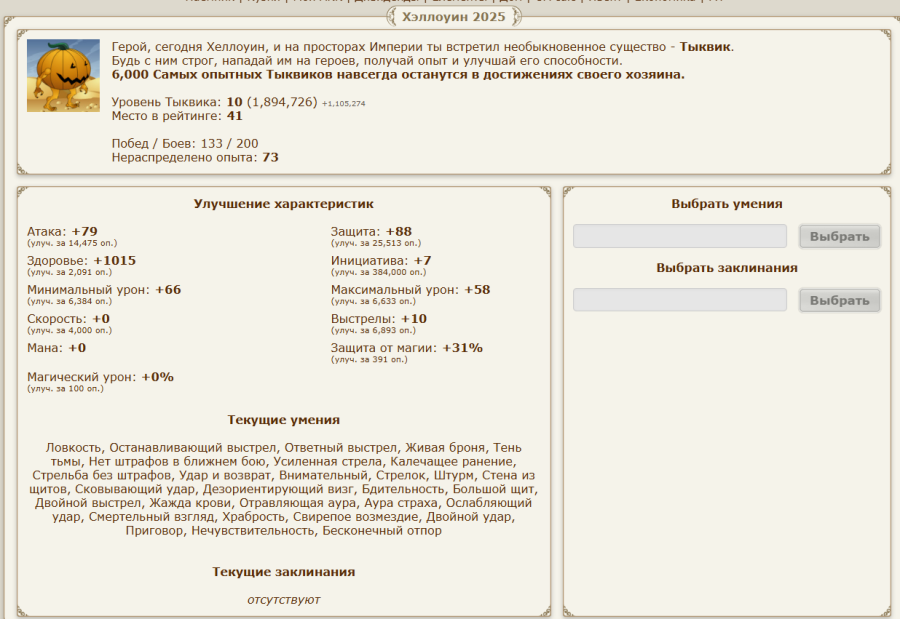Upgrade Инициатива for 384,000 experience
This screenshot has width=900, height=619.
point(378,272)
